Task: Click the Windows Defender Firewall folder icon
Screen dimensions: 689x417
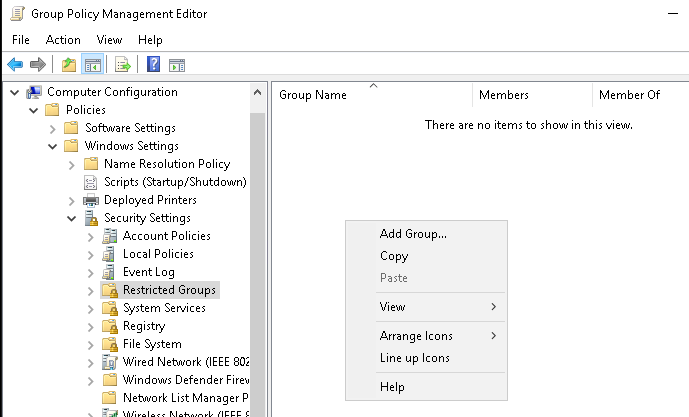Action: [109, 380]
